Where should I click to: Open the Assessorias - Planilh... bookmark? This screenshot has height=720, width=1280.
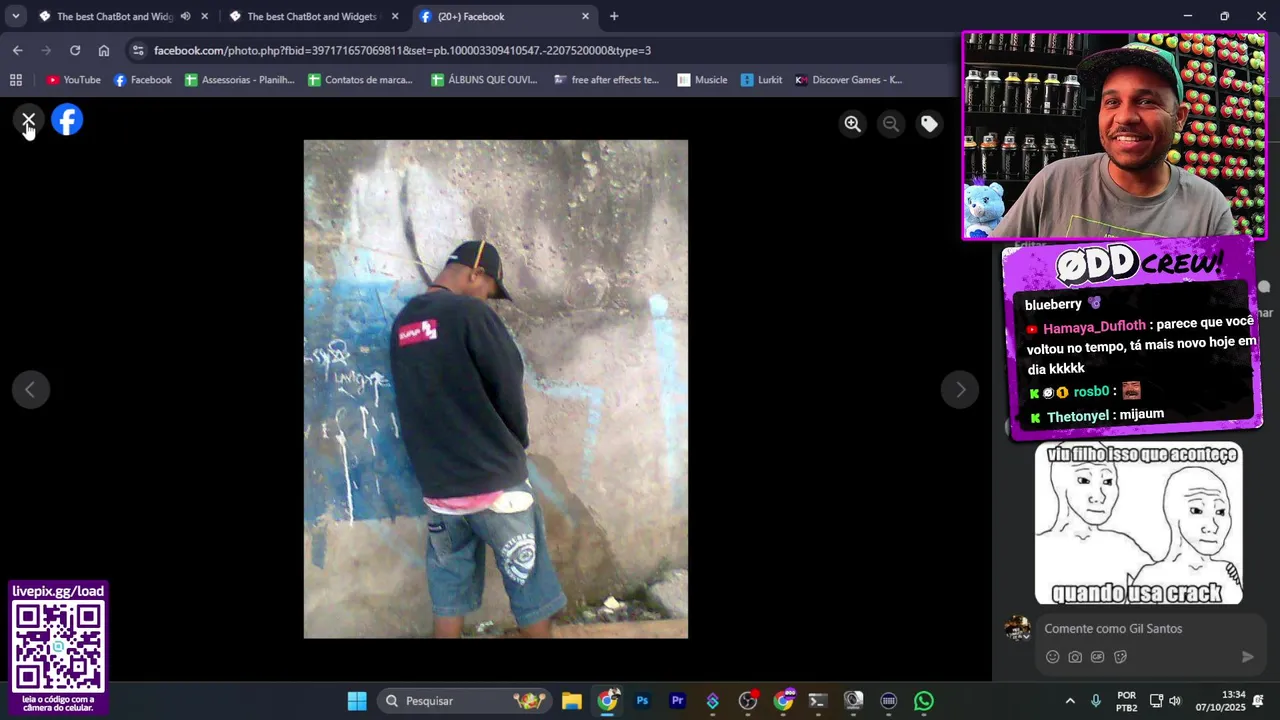click(x=239, y=80)
